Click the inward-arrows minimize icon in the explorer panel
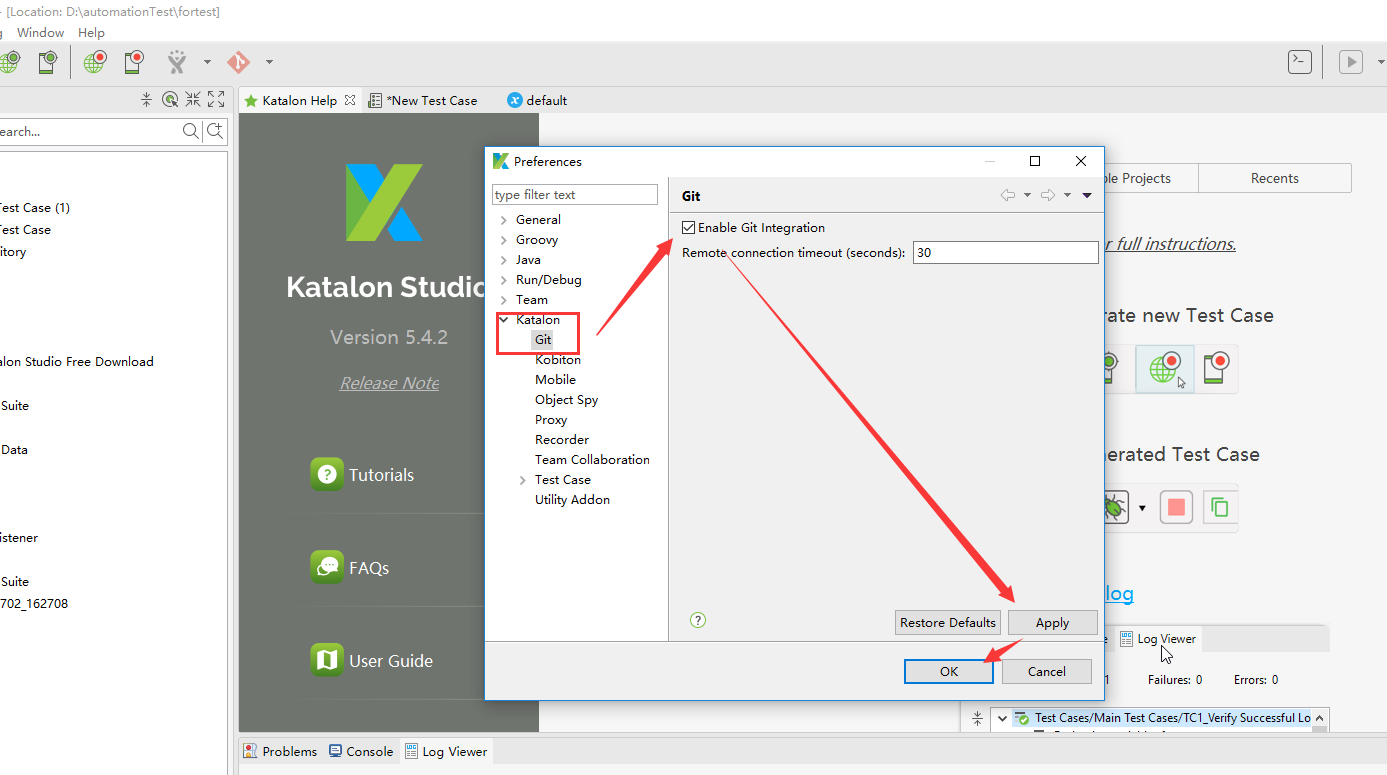1387x775 pixels. point(193,99)
